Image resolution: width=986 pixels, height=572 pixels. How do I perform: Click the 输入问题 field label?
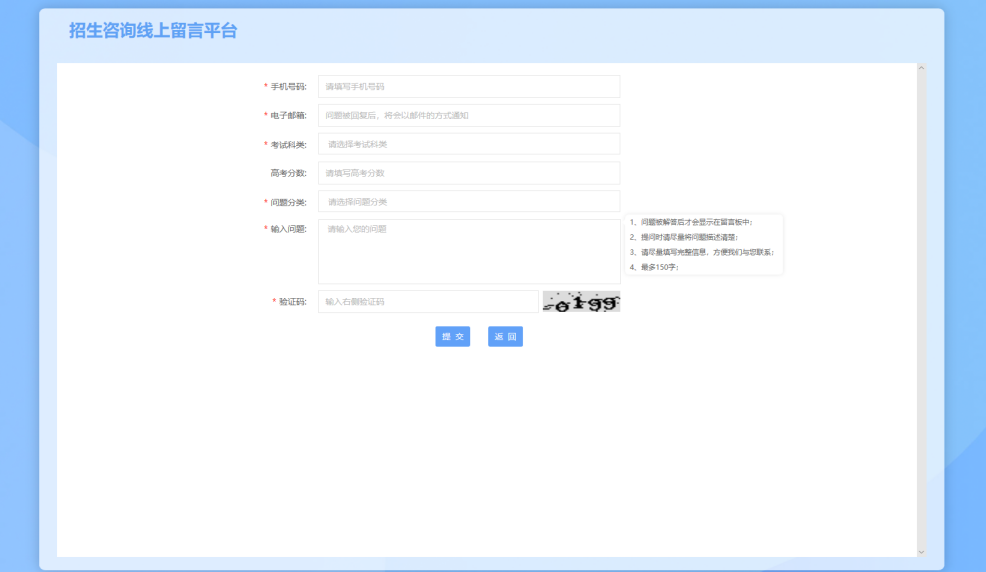click(288, 229)
